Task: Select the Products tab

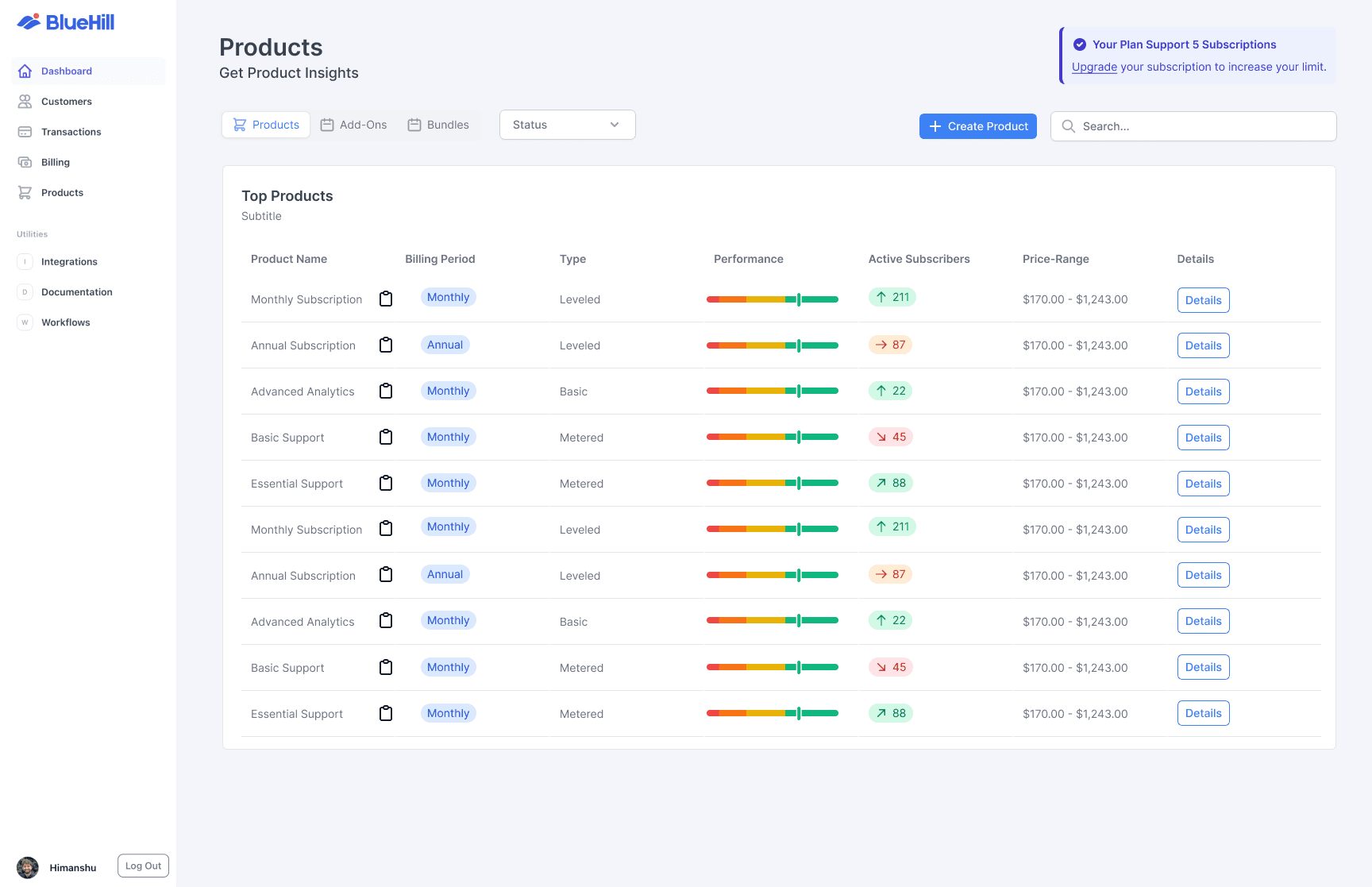Action: 266,125
